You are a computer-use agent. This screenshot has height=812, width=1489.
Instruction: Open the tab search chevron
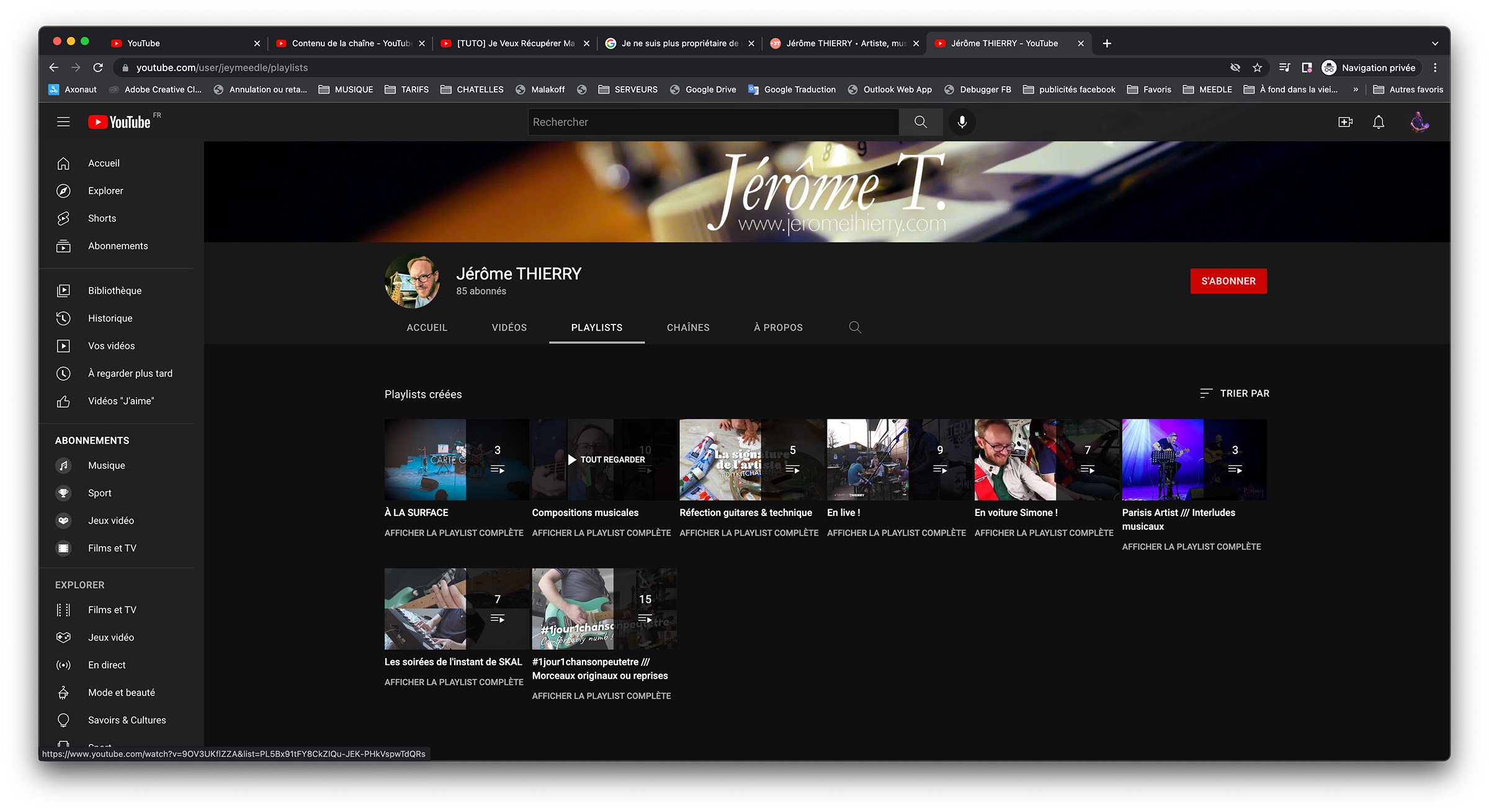(x=1435, y=43)
